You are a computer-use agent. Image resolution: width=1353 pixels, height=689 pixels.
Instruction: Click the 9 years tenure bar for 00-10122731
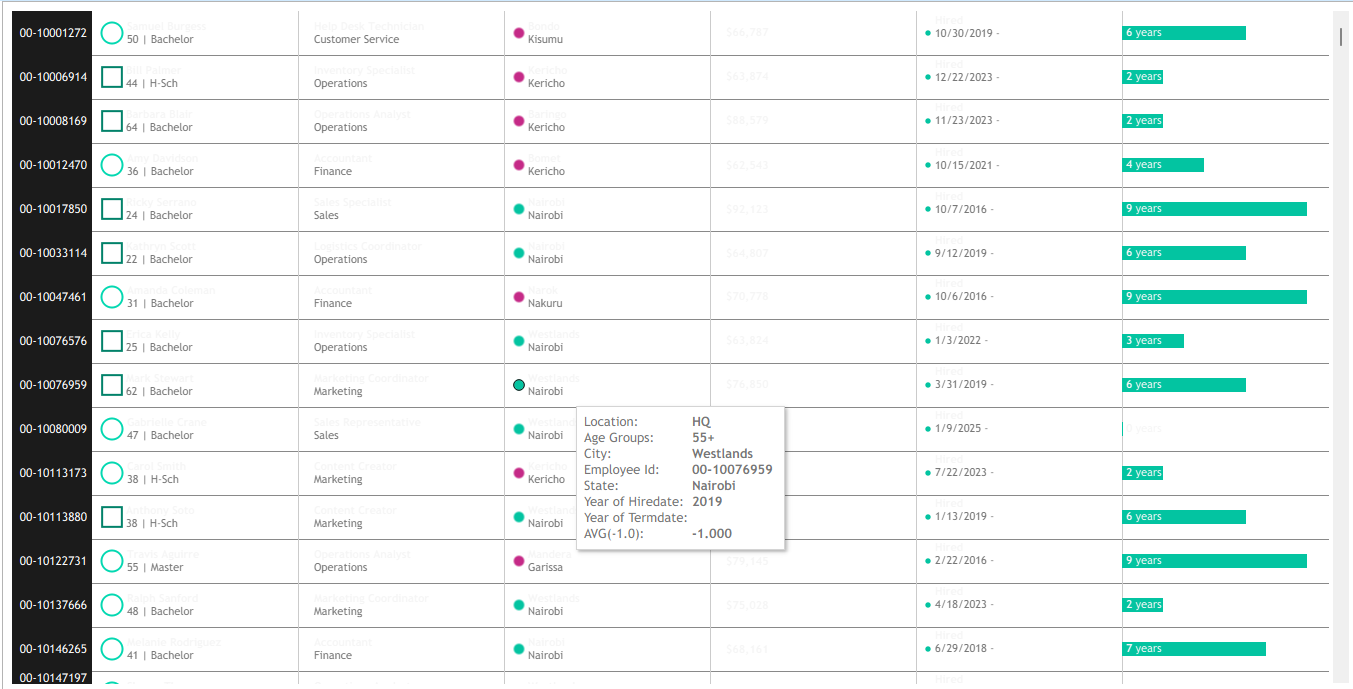tap(1214, 561)
